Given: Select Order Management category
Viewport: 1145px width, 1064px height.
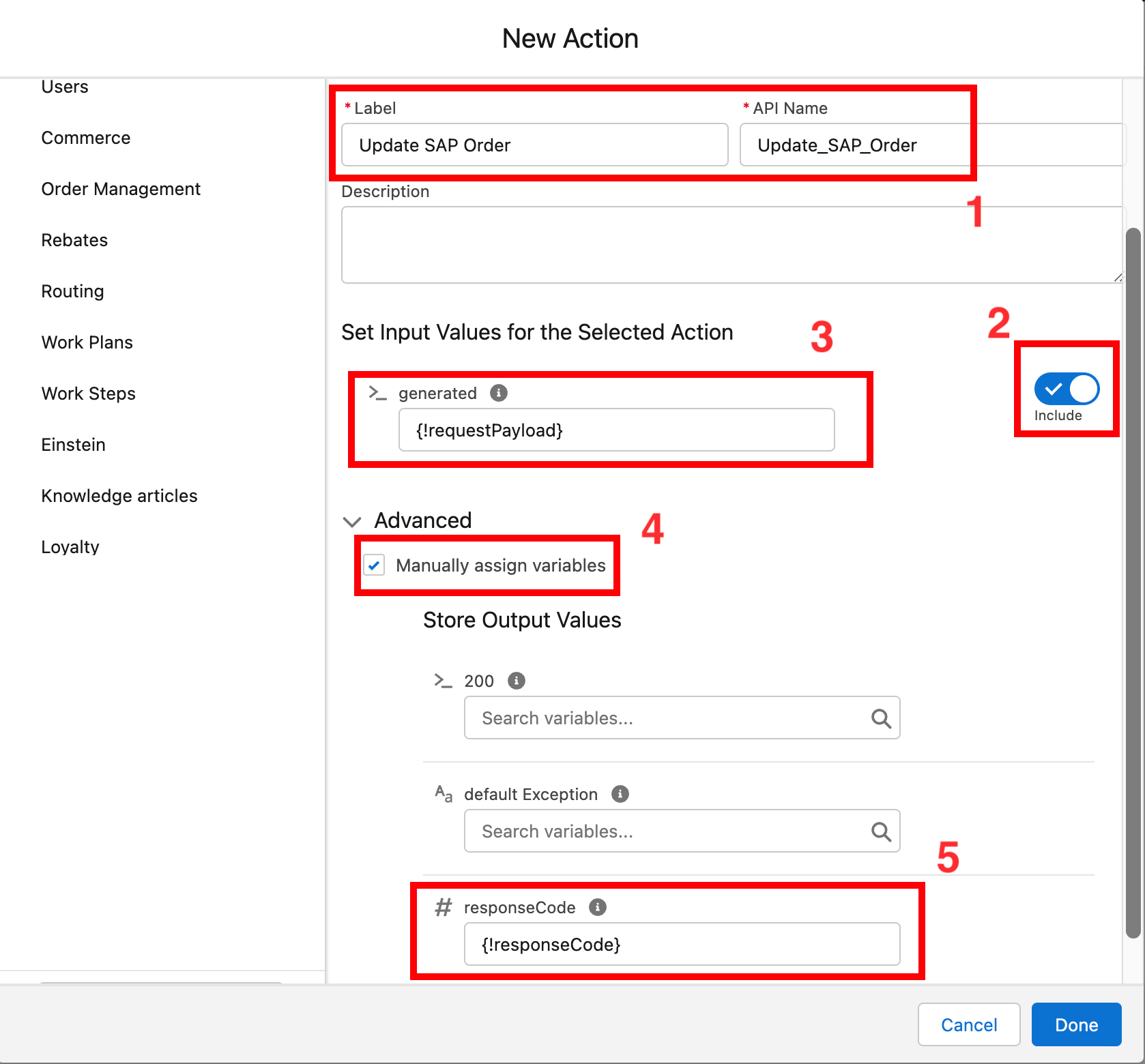Looking at the screenshot, I should click(121, 189).
